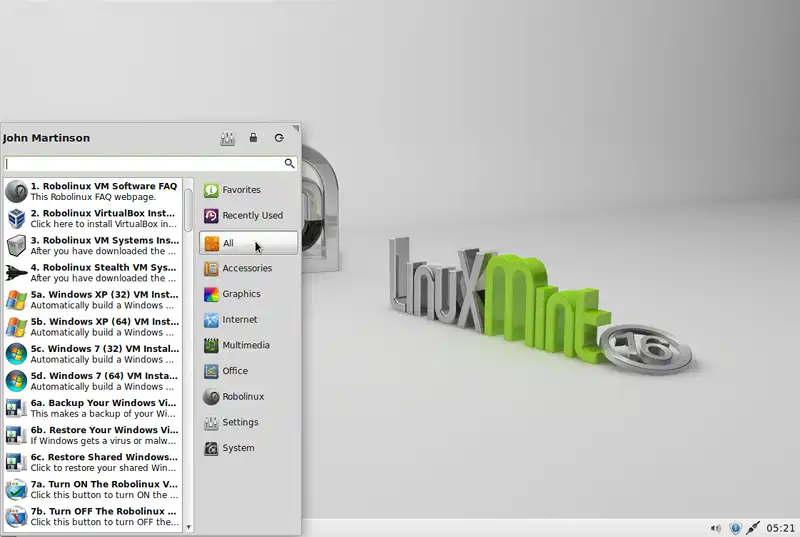The height and width of the screenshot is (537, 800).
Task: Click the 6c. Restore Shared Windows... icon
Action: (x=16, y=462)
